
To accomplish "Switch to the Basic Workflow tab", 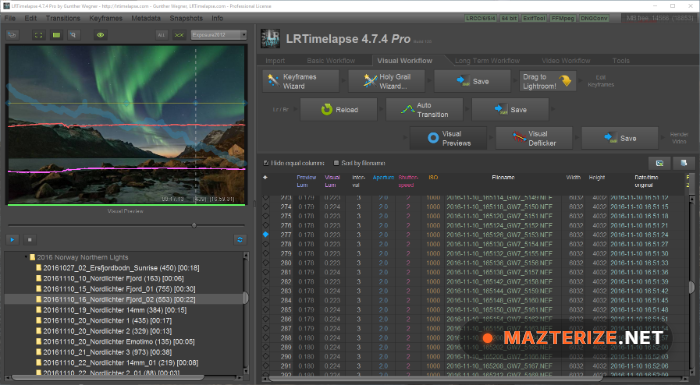I will tap(331, 61).
